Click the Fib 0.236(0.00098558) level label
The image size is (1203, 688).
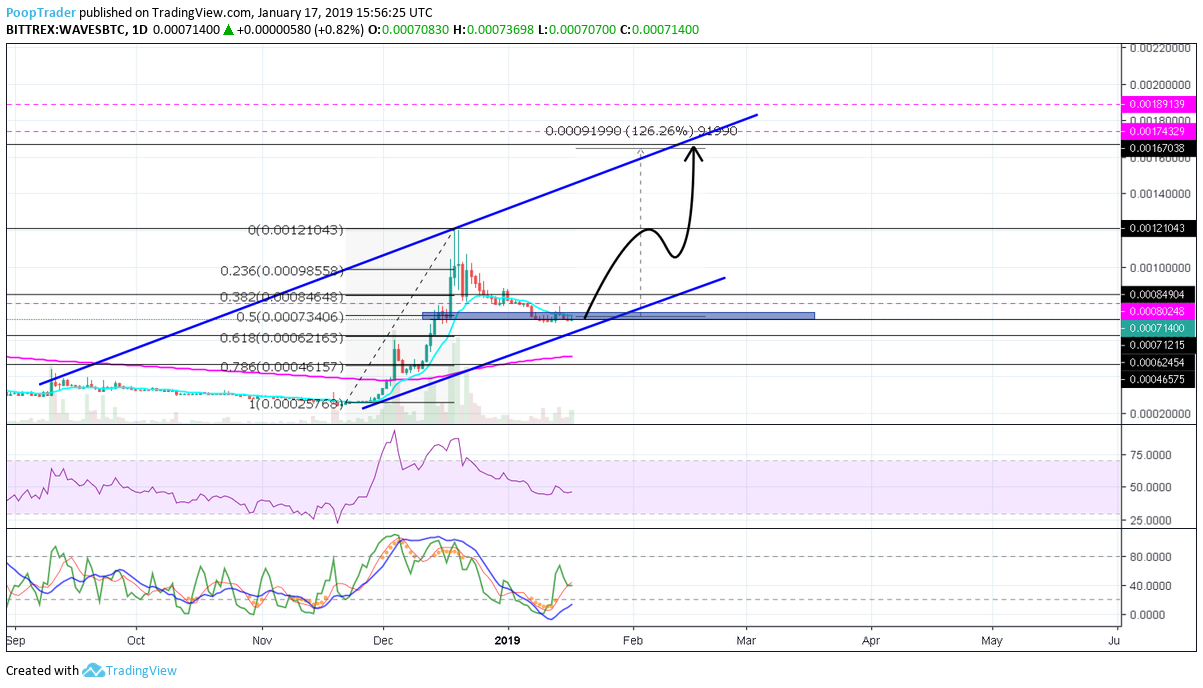point(282,271)
